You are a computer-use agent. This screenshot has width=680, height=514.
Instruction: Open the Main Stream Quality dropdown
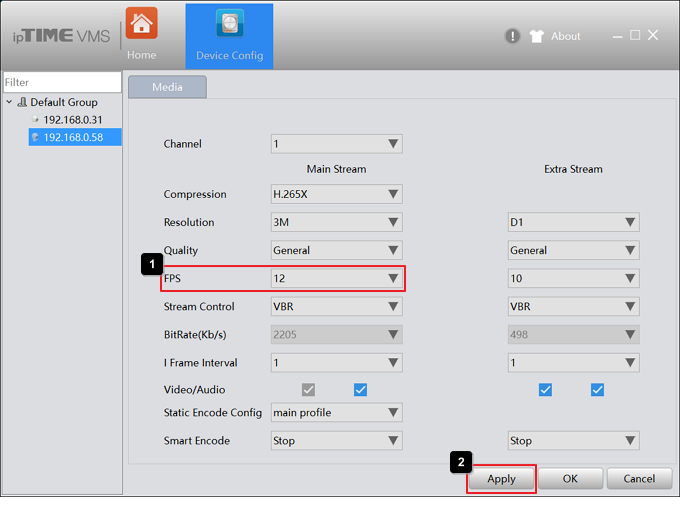(337, 250)
